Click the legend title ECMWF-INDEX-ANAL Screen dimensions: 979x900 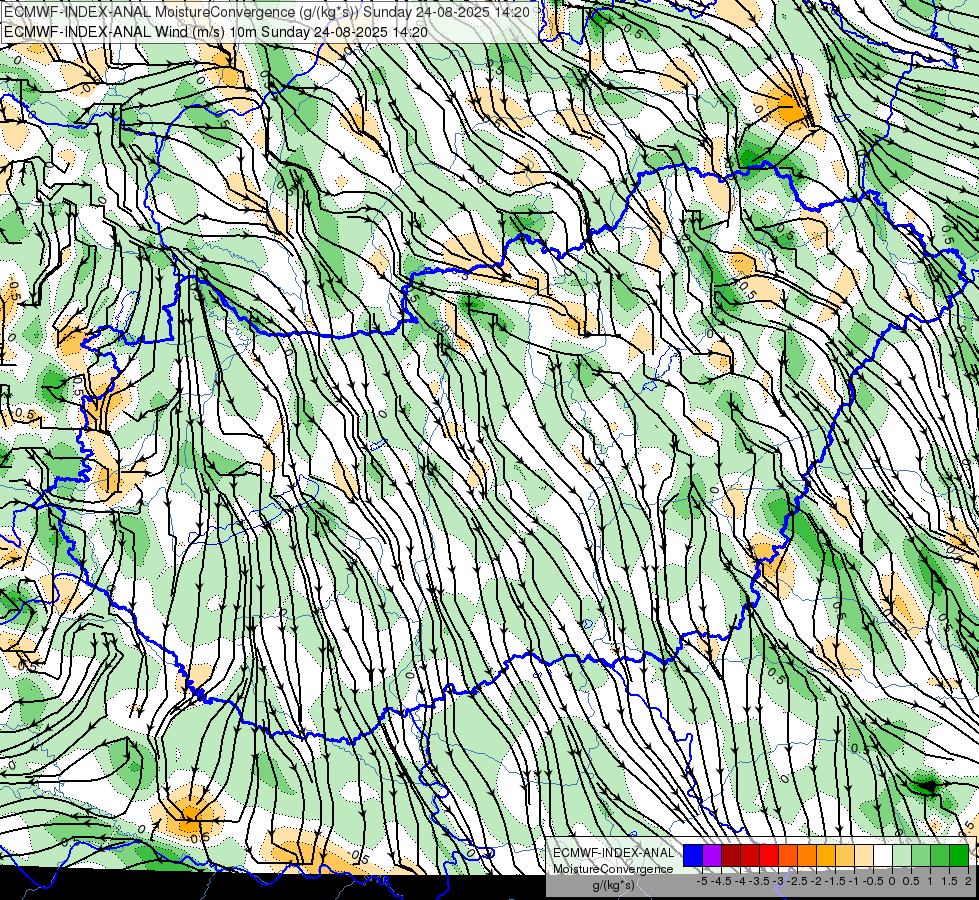(x=614, y=853)
